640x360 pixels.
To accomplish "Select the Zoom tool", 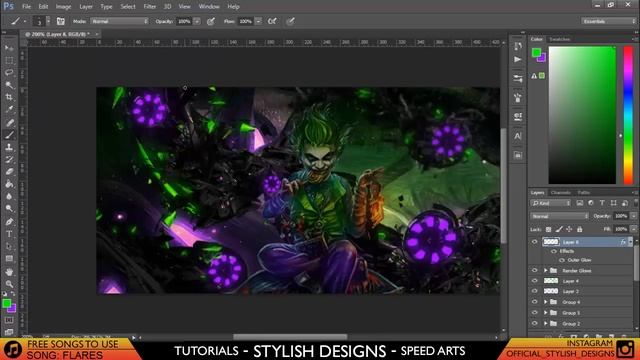I will pos(9,284).
